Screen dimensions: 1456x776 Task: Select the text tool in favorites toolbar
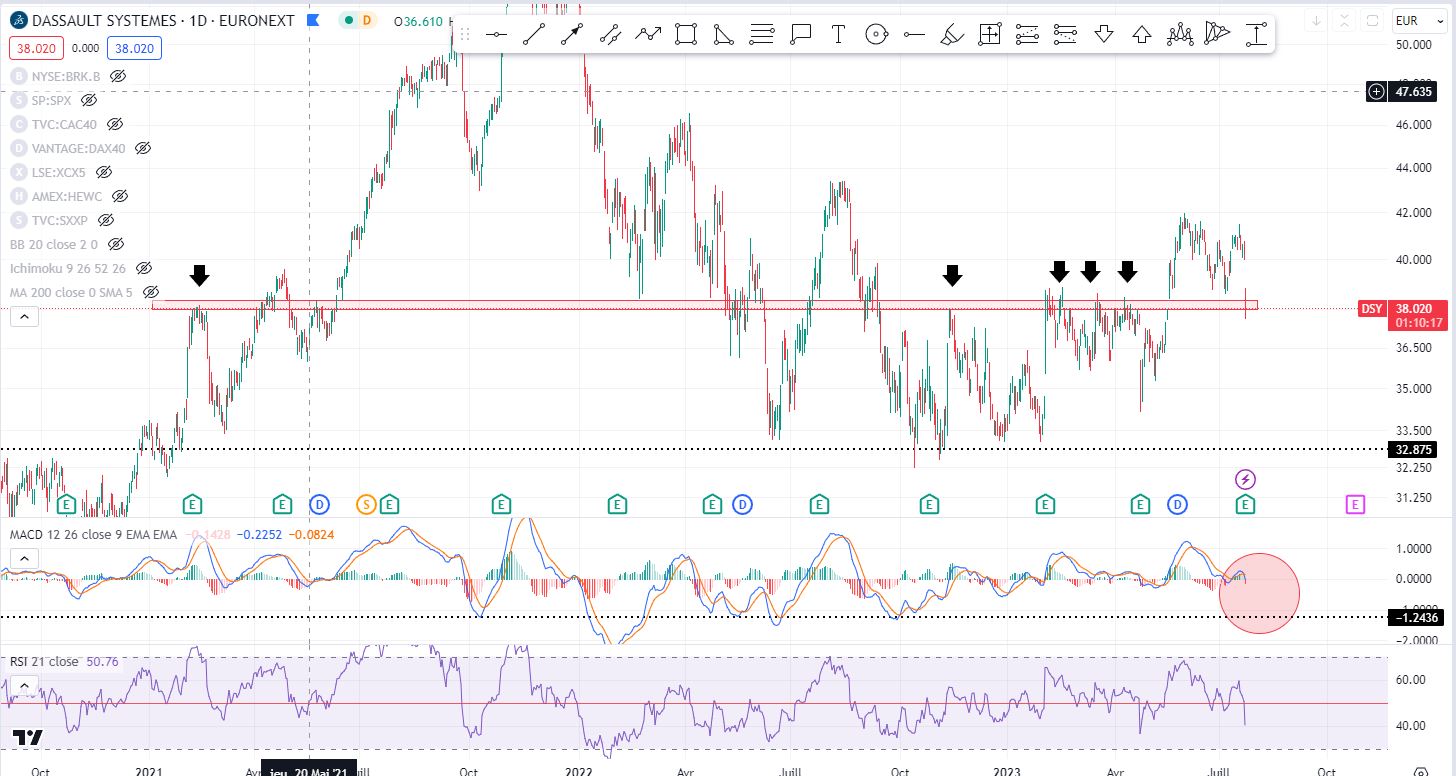point(838,35)
